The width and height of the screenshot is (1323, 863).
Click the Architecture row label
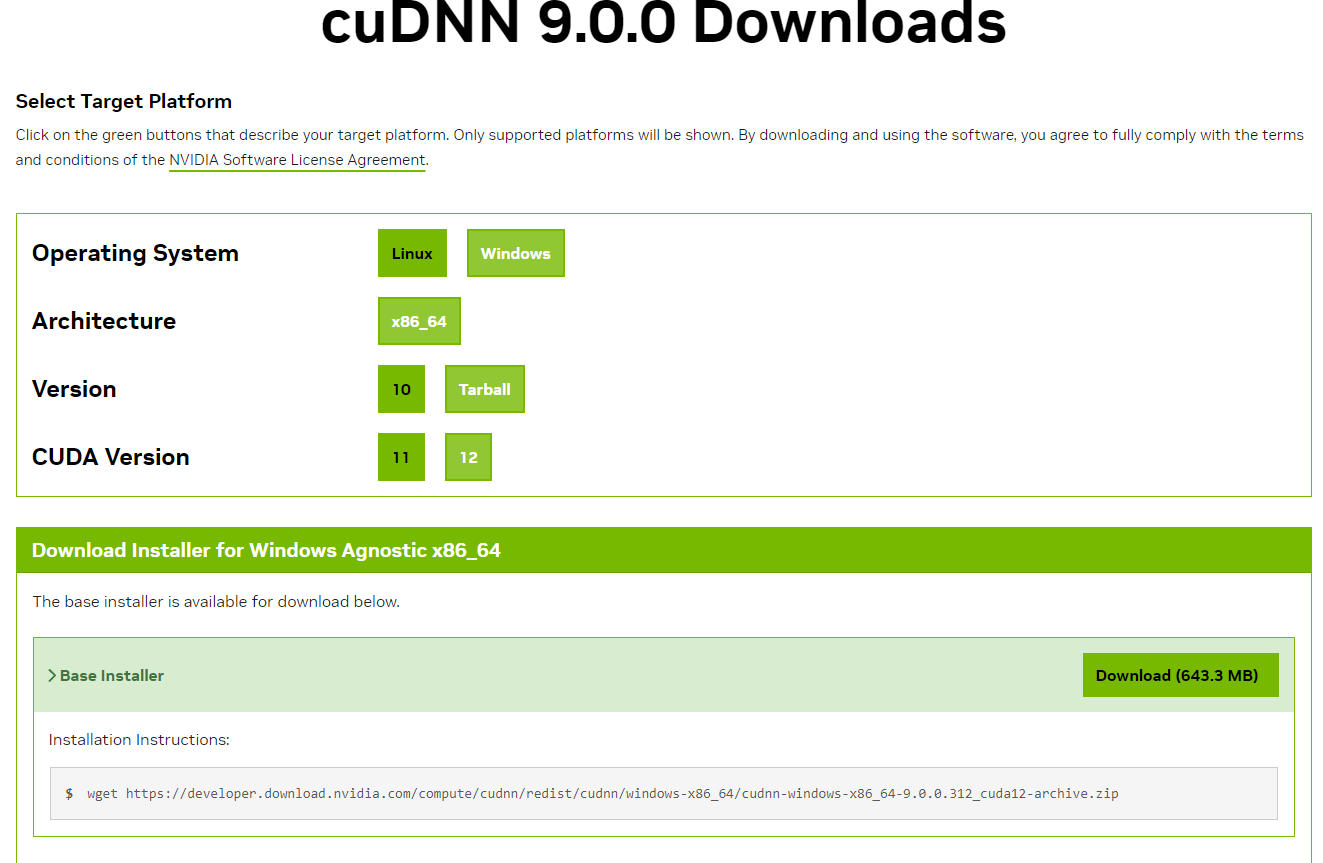(103, 321)
